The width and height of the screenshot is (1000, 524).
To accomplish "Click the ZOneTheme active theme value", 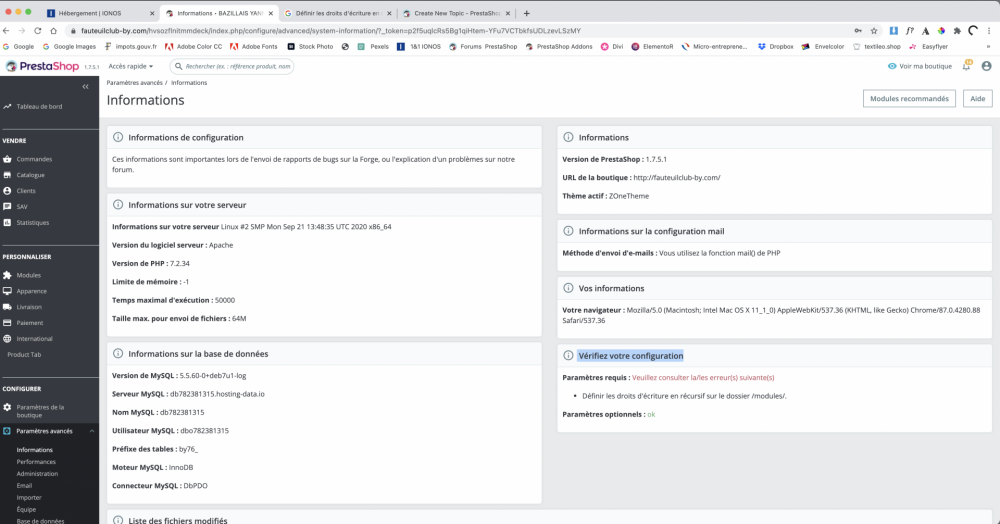I will [x=629, y=196].
